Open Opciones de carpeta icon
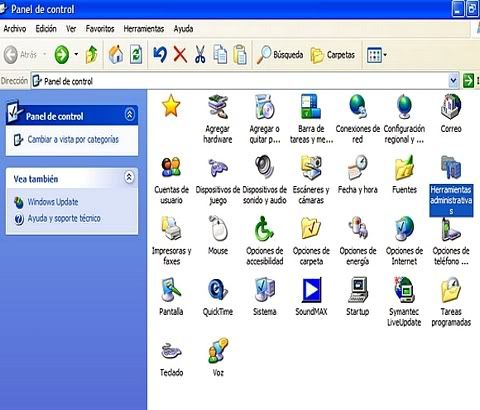This screenshot has width=480, height=410. [311, 229]
